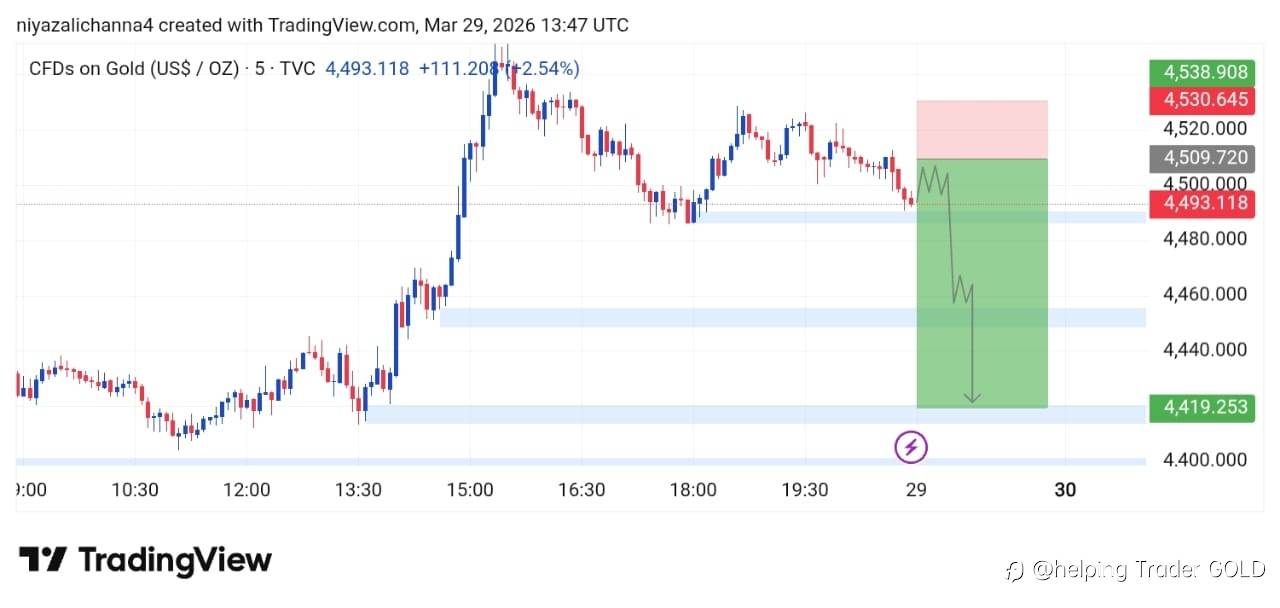Click the TradingView logo icon
The height and width of the screenshot is (608, 1280).
pyautogui.click(x=43, y=560)
